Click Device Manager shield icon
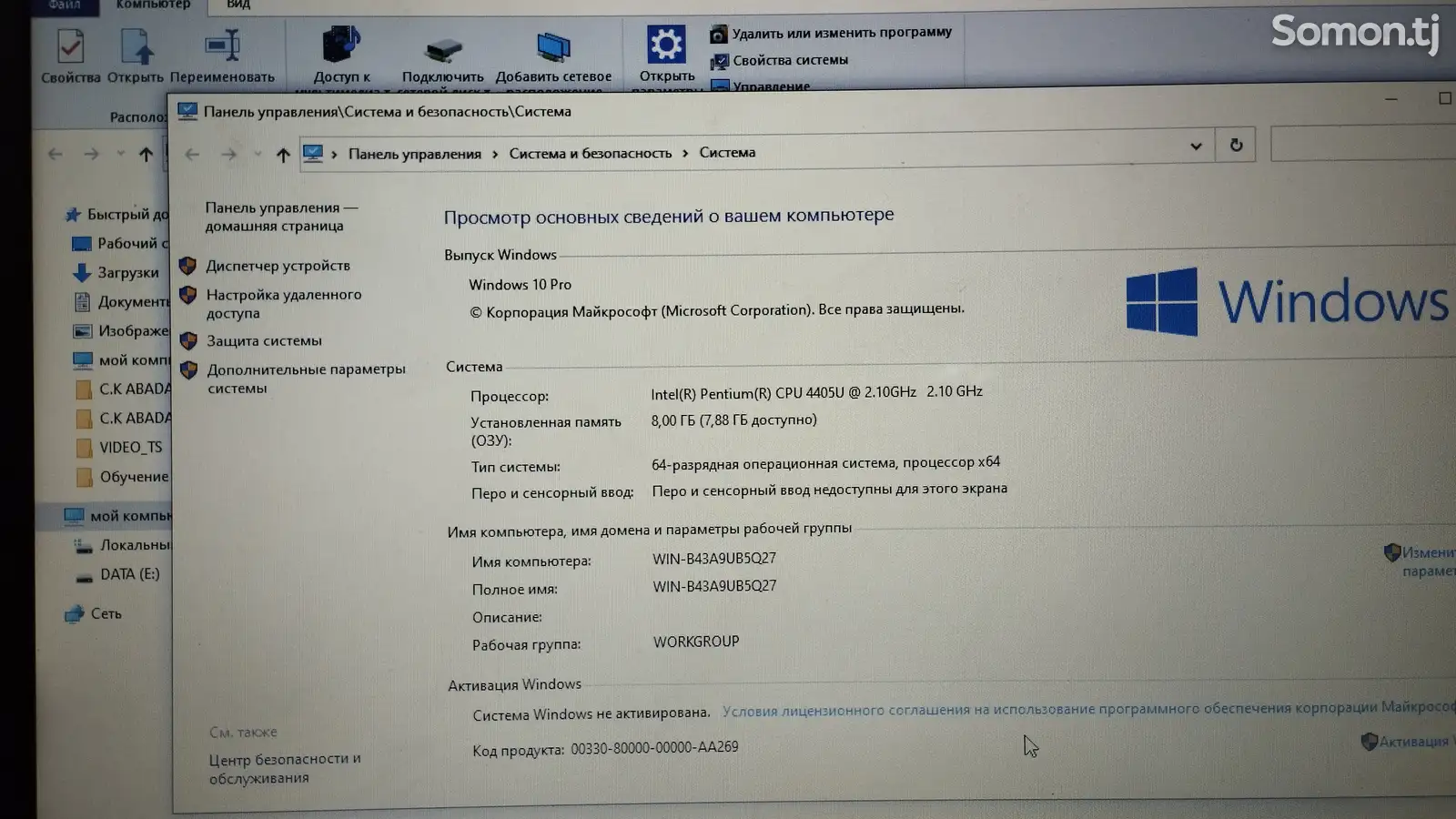The width and height of the screenshot is (1456, 819). coord(187,266)
